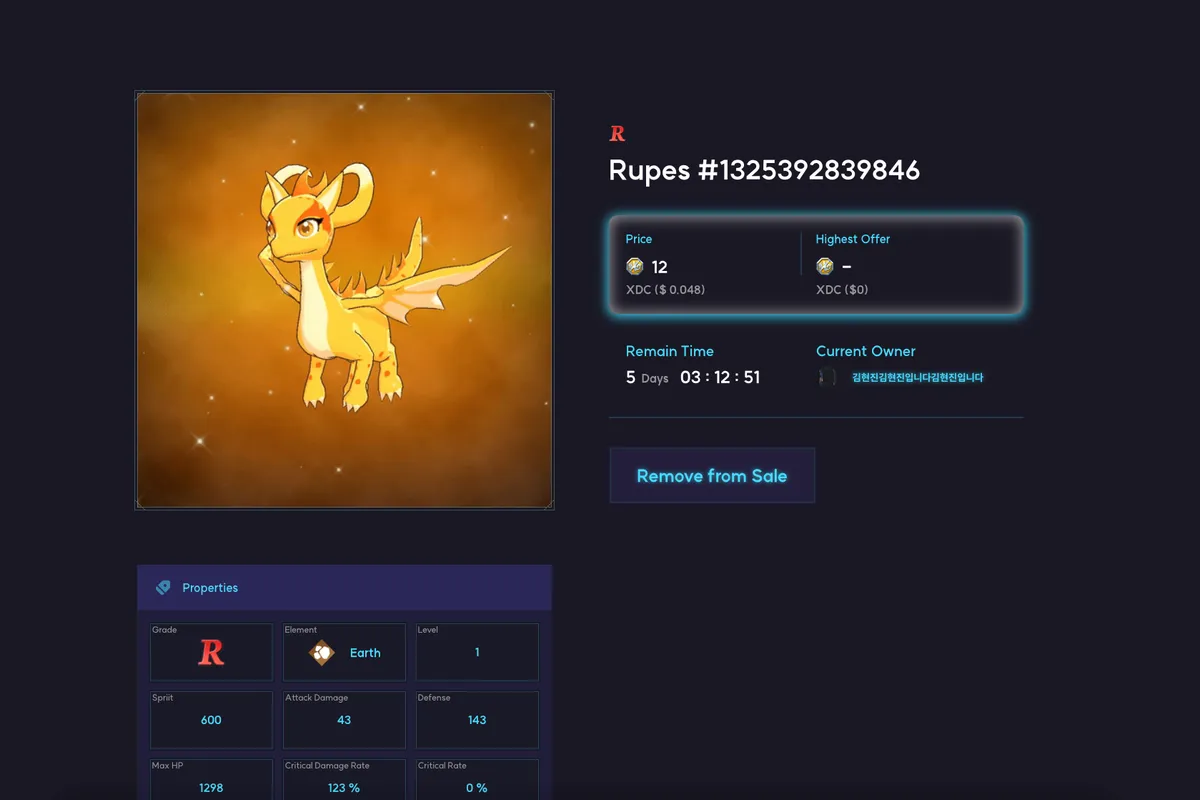Click the XDC coin icon beside price 12

click(x=634, y=266)
